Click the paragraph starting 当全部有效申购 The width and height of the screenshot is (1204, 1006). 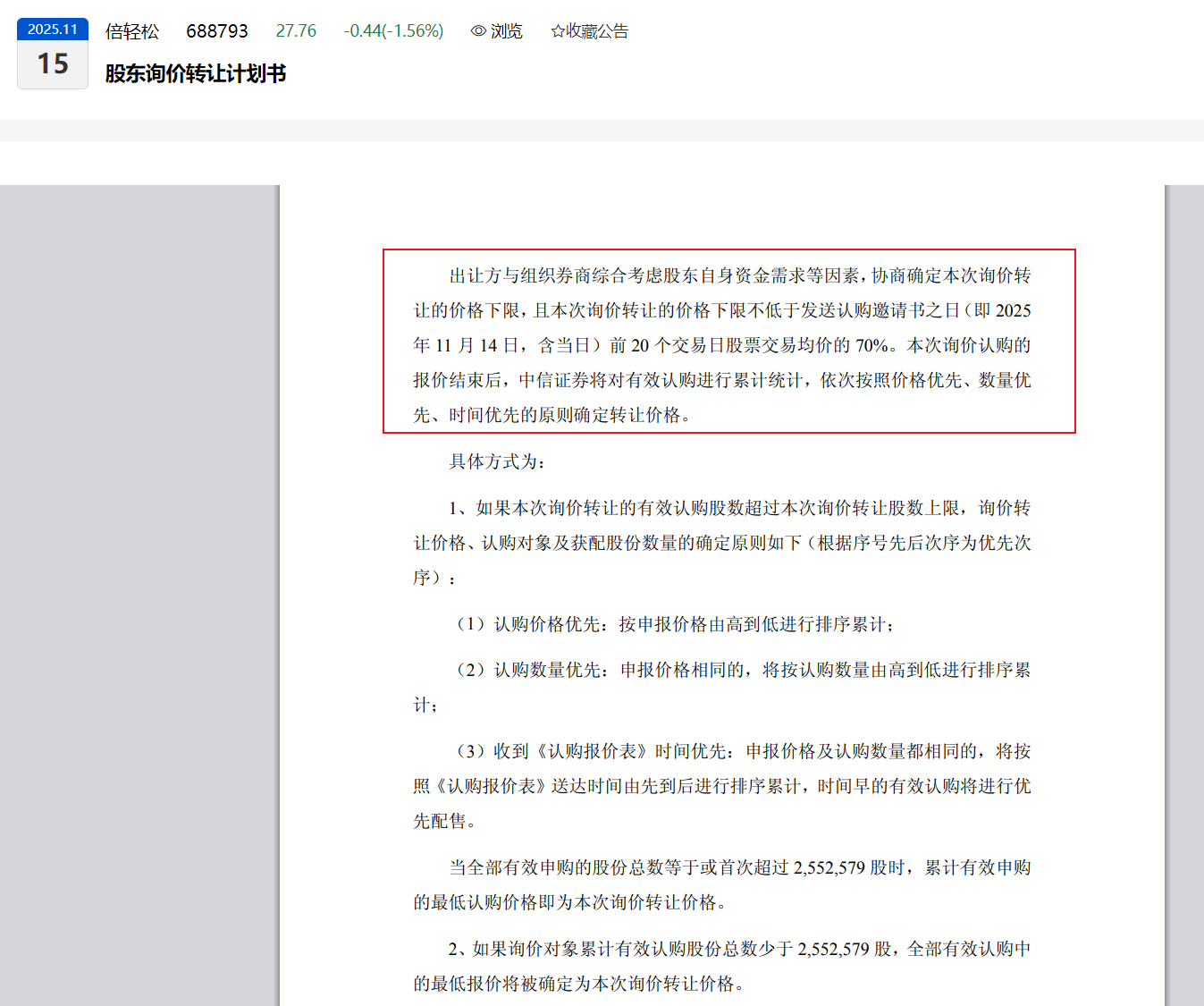point(722,884)
